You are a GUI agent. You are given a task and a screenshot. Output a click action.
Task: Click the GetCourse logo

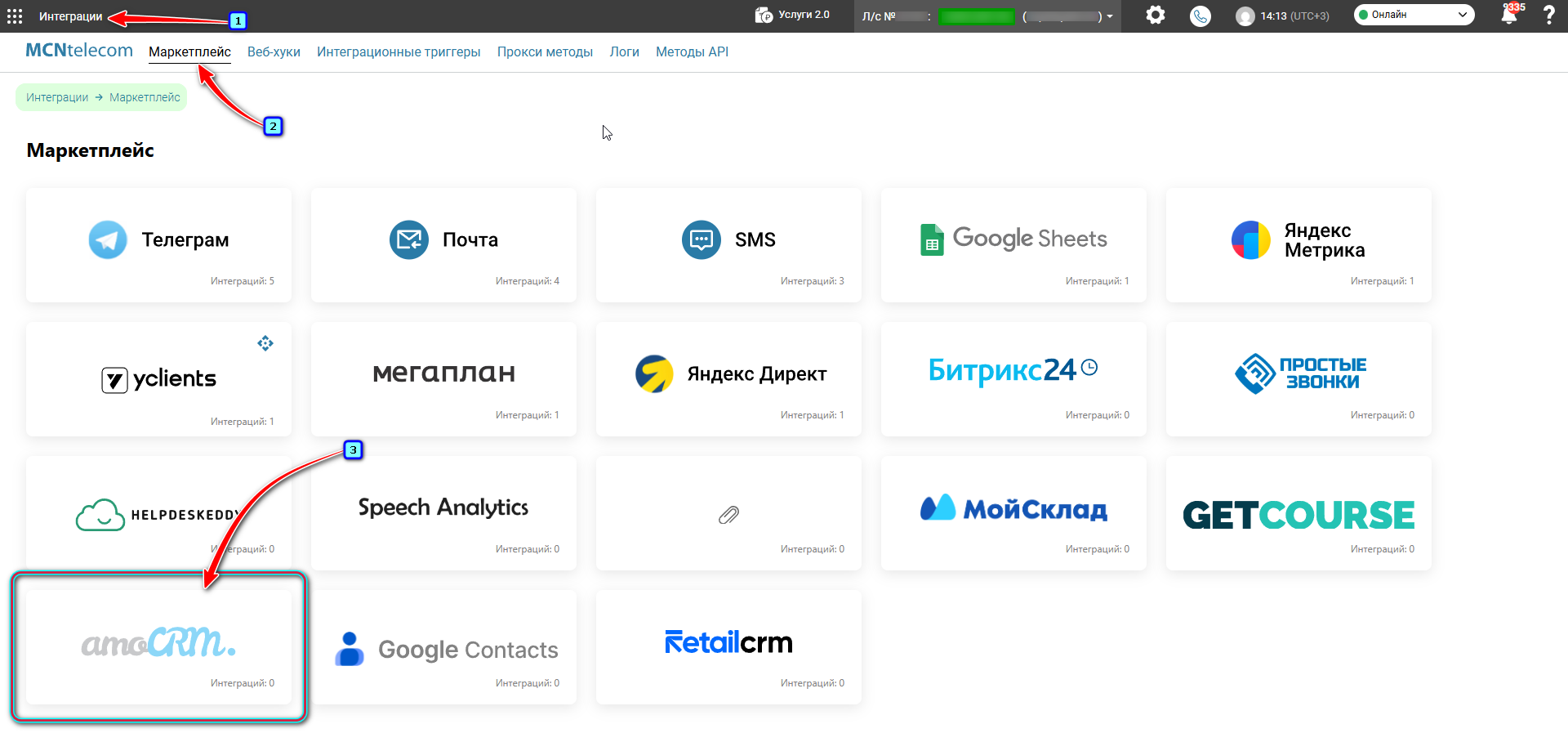pos(1298,515)
